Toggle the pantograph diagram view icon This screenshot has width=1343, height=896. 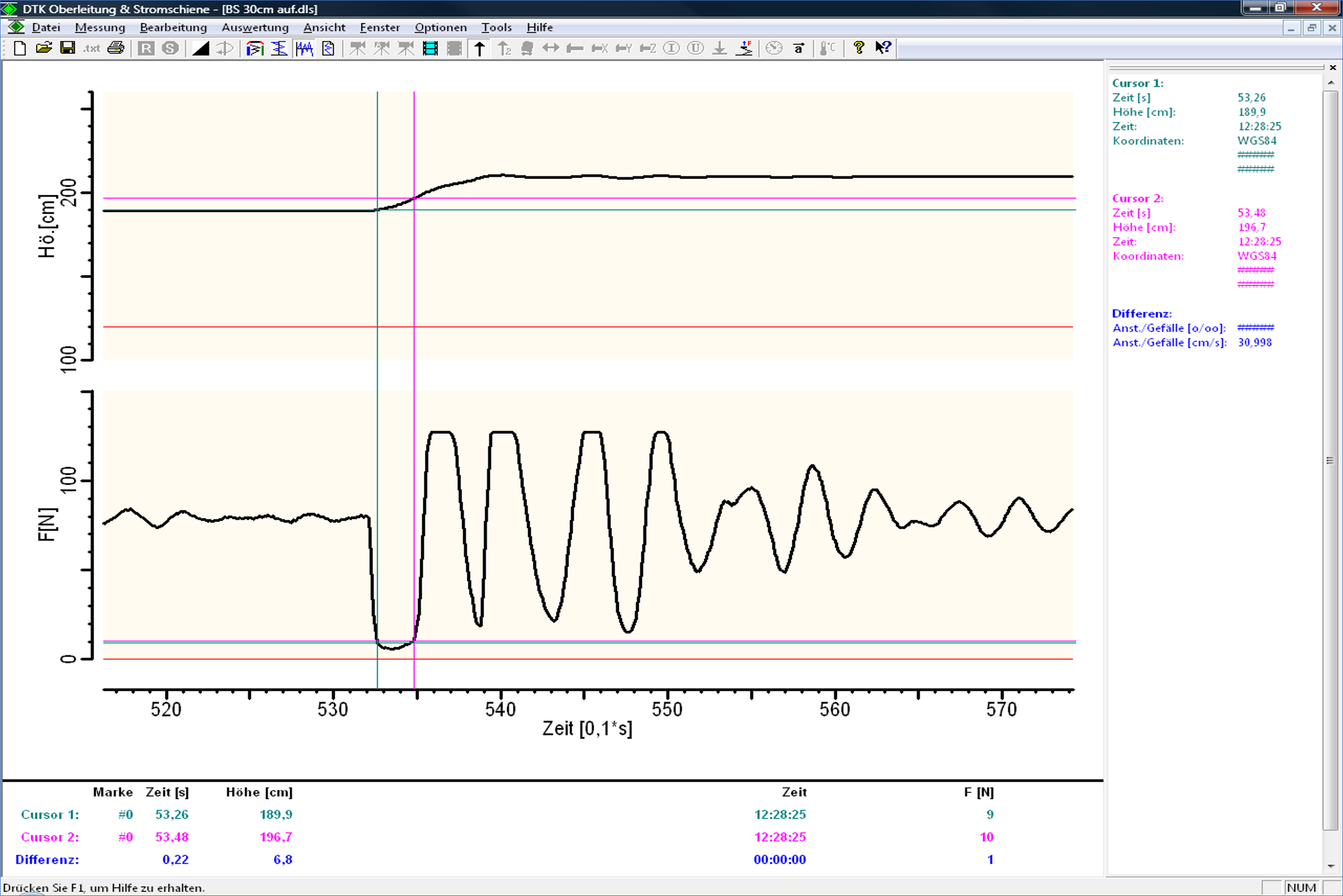coord(255,48)
